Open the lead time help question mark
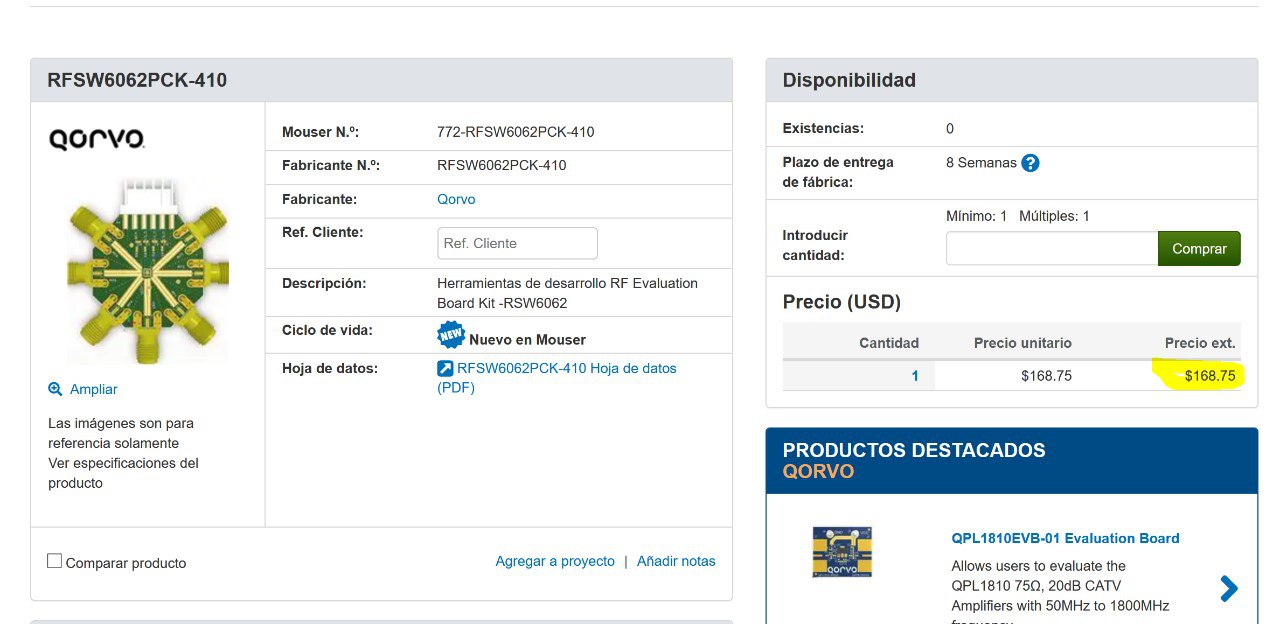 (1030, 163)
